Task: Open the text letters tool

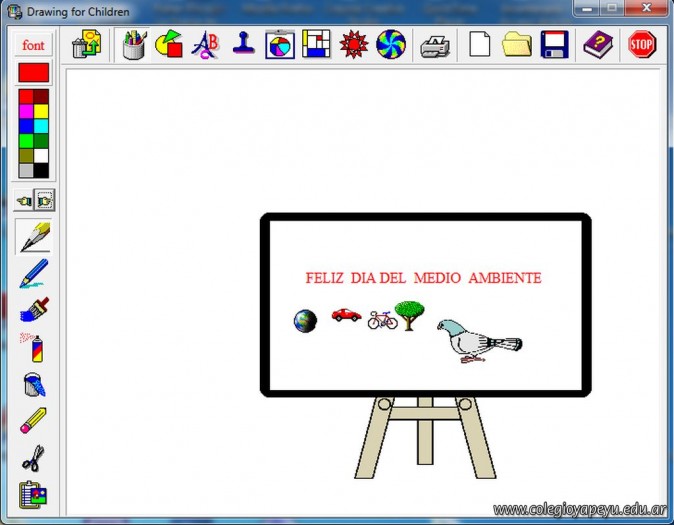Action: [205, 45]
